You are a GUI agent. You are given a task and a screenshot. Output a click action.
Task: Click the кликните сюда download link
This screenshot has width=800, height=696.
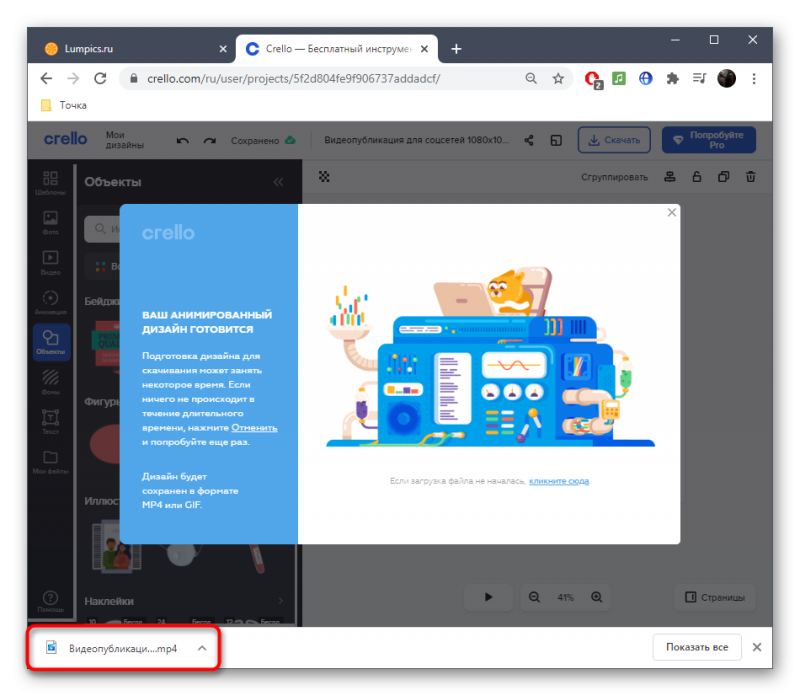coord(559,481)
